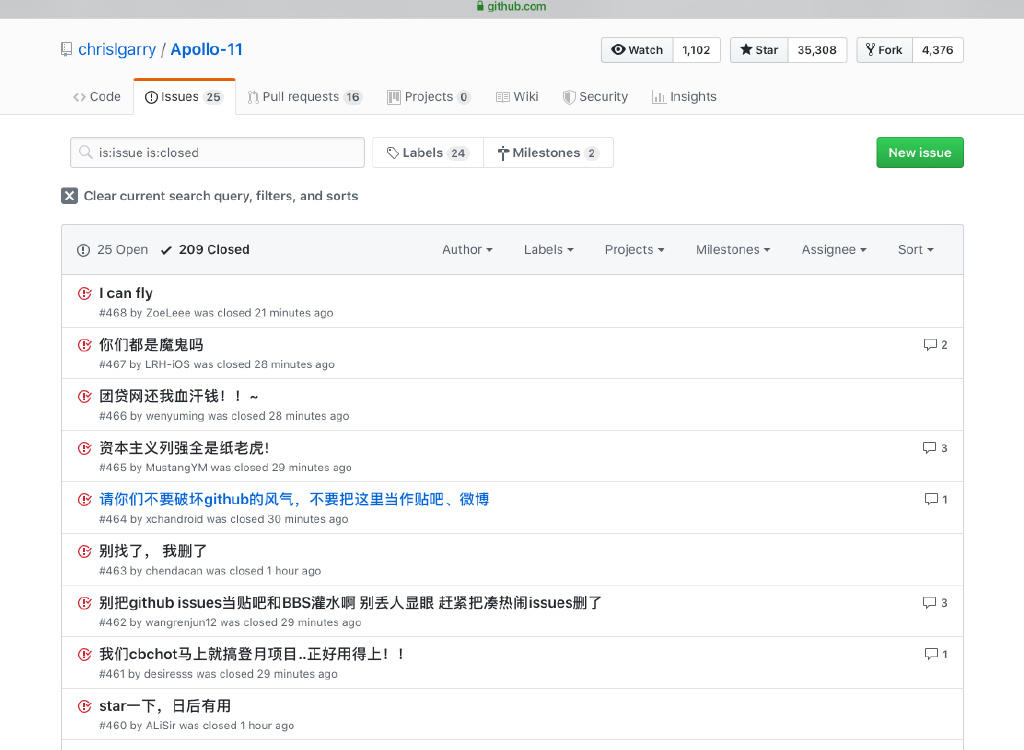Open the chrislgarry profile link
Image resolution: width=1024 pixels, height=750 pixels.
tap(117, 50)
